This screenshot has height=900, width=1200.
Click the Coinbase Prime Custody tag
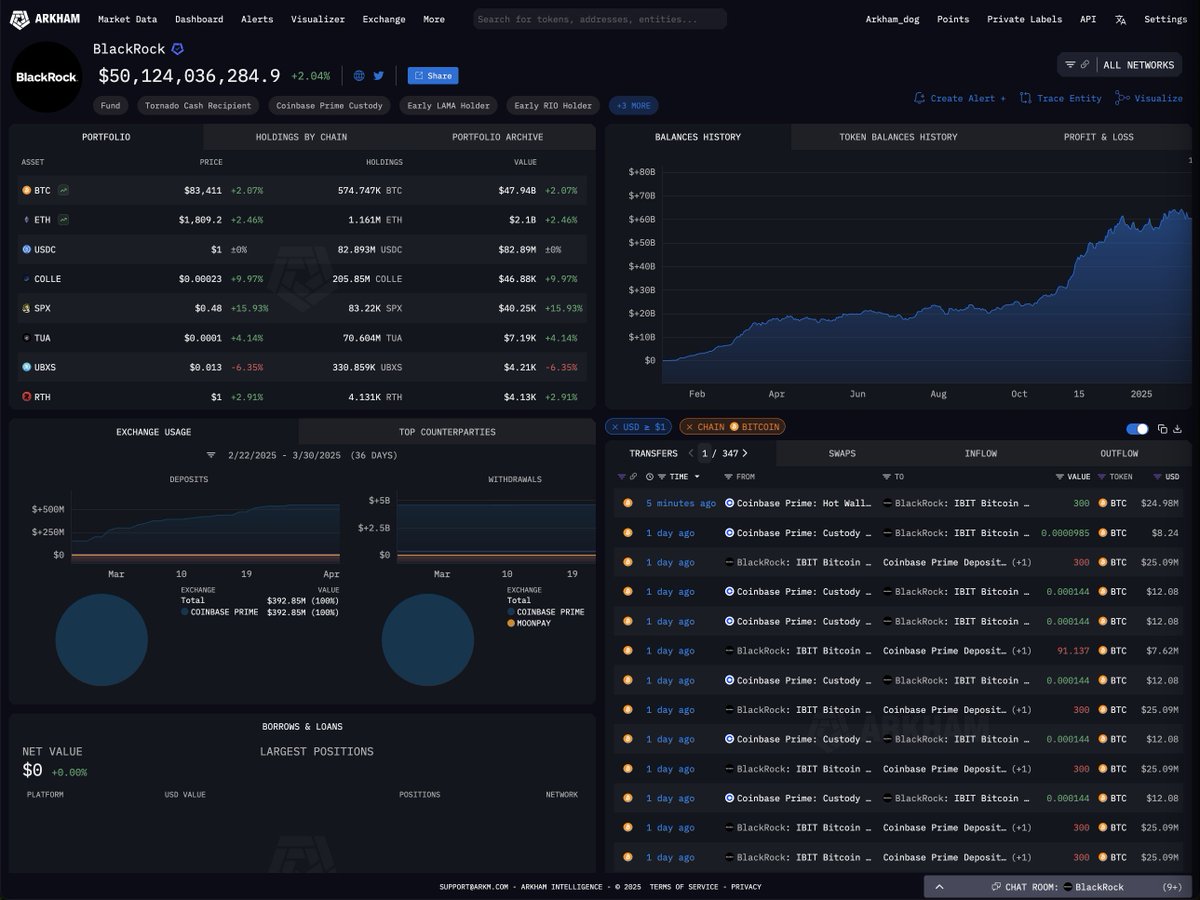[x=329, y=105]
